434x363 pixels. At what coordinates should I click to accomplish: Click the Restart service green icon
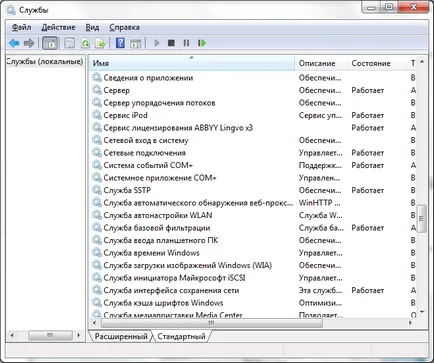202,43
